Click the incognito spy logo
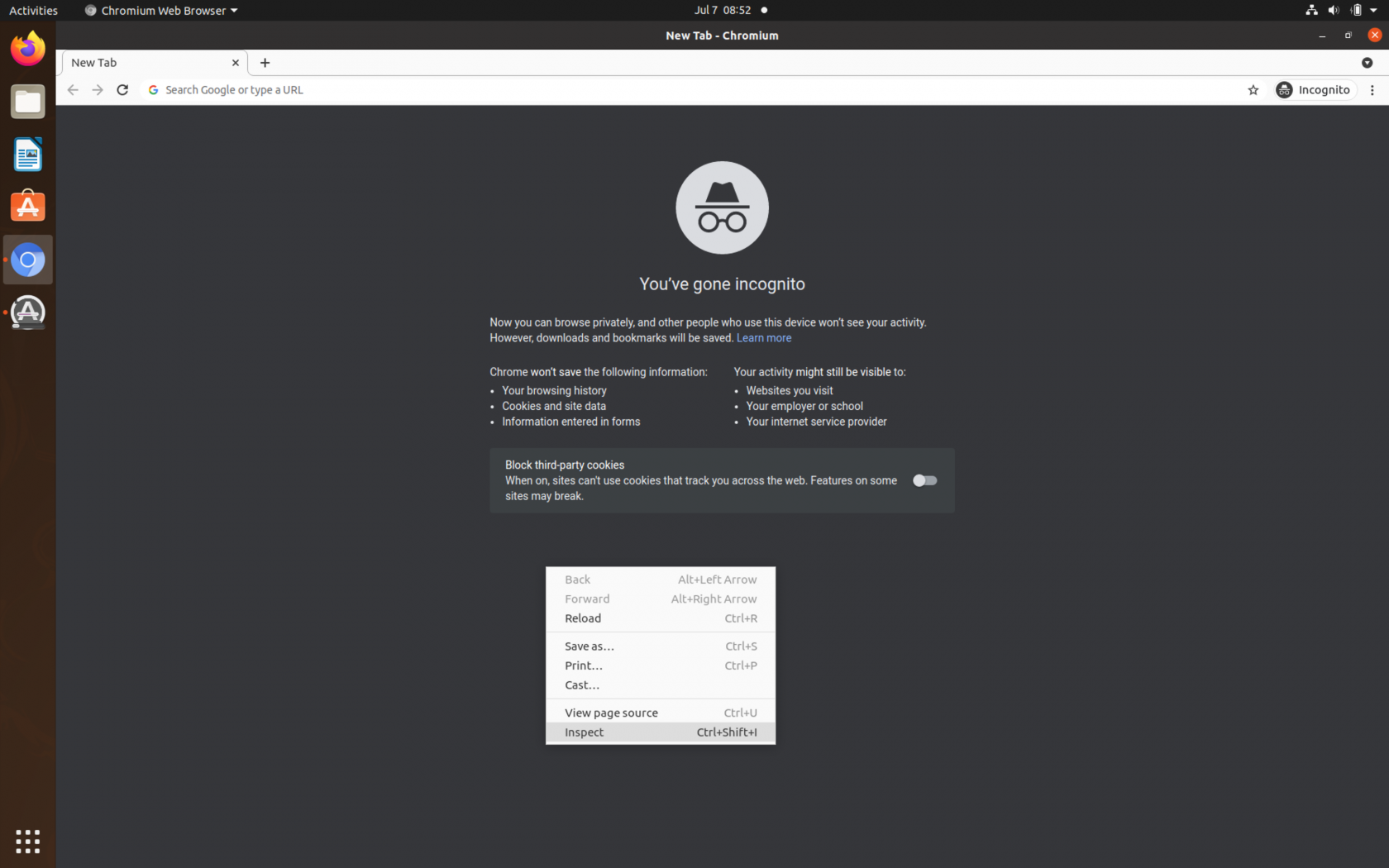 [x=722, y=207]
